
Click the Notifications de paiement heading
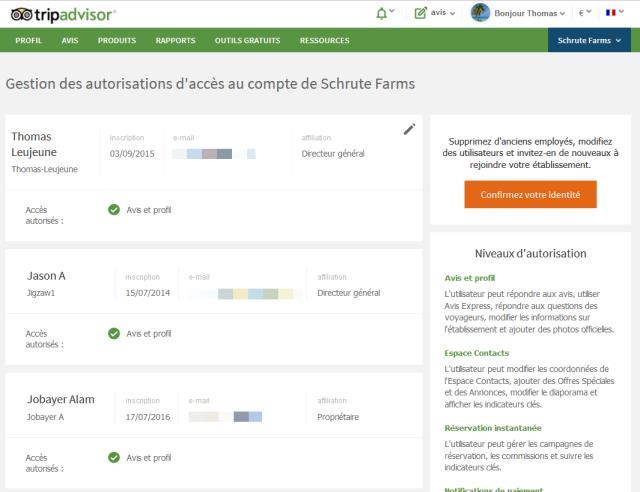(x=493, y=489)
